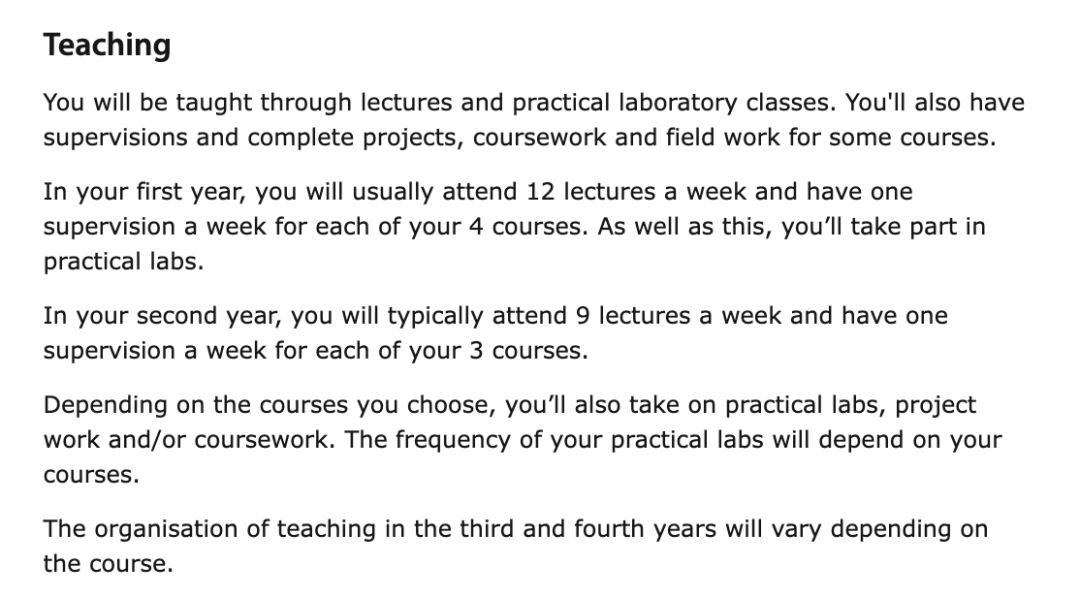Click the words "the course." at the end
Screen dimensions: 1080x597
coord(108,564)
